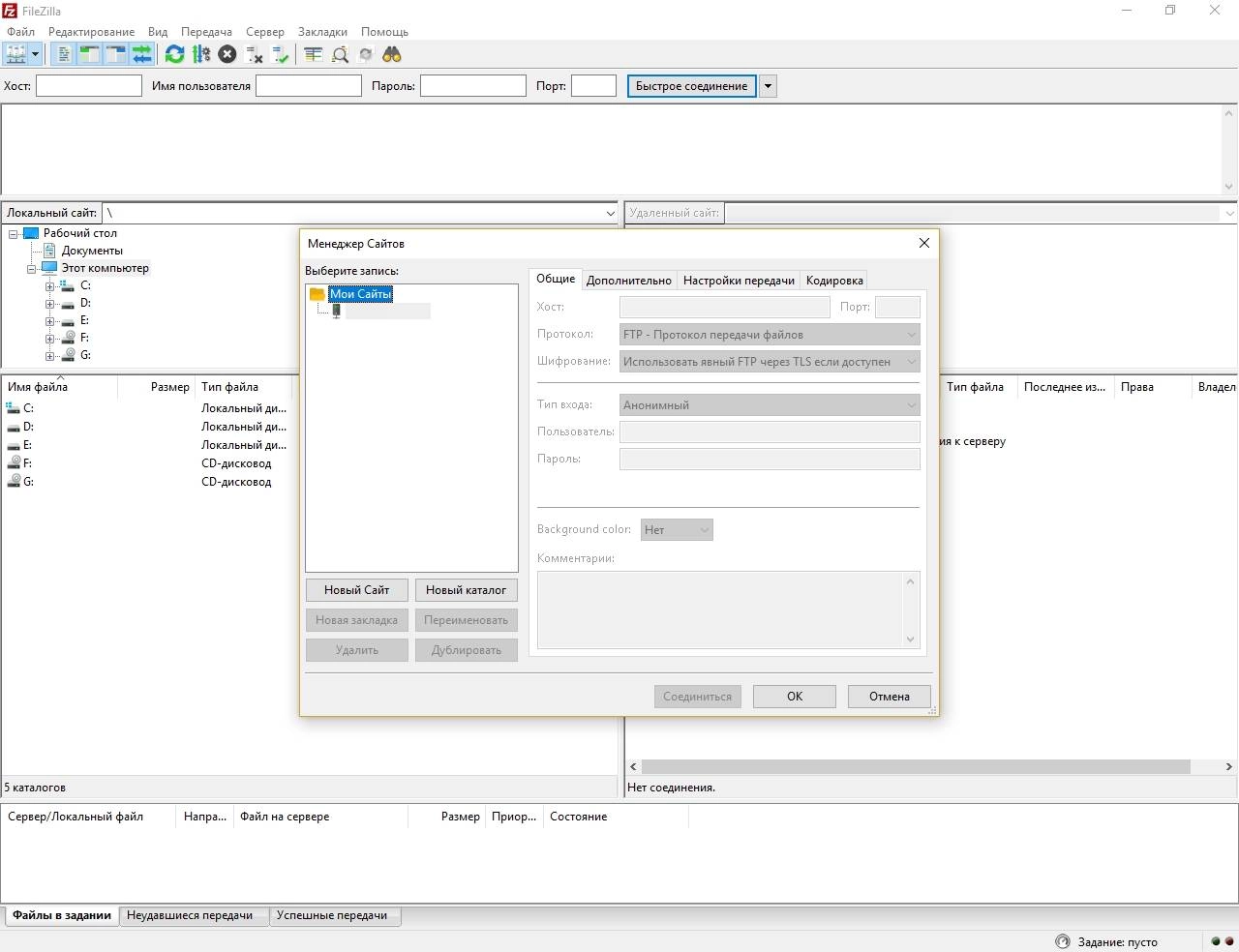The width and height of the screenshot is (1239, 952).
Task: Collapse the Рабочий стол tree node
Action: [x=14, y=233]
